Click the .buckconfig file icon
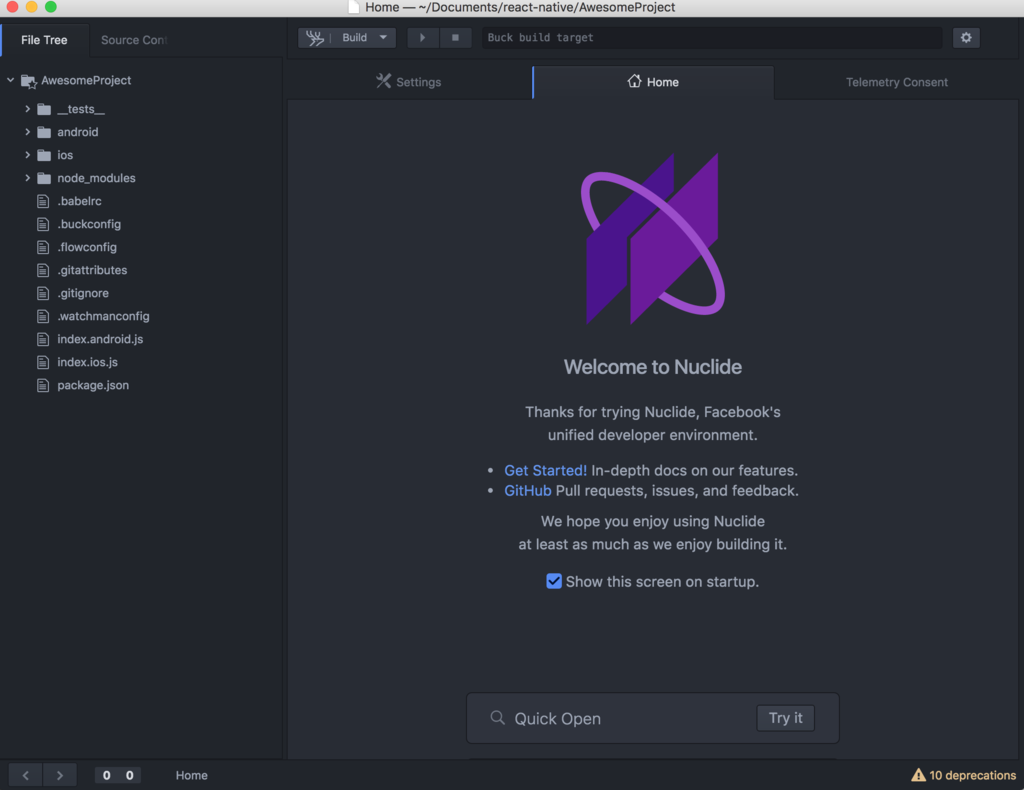 (x=43, y=224)
